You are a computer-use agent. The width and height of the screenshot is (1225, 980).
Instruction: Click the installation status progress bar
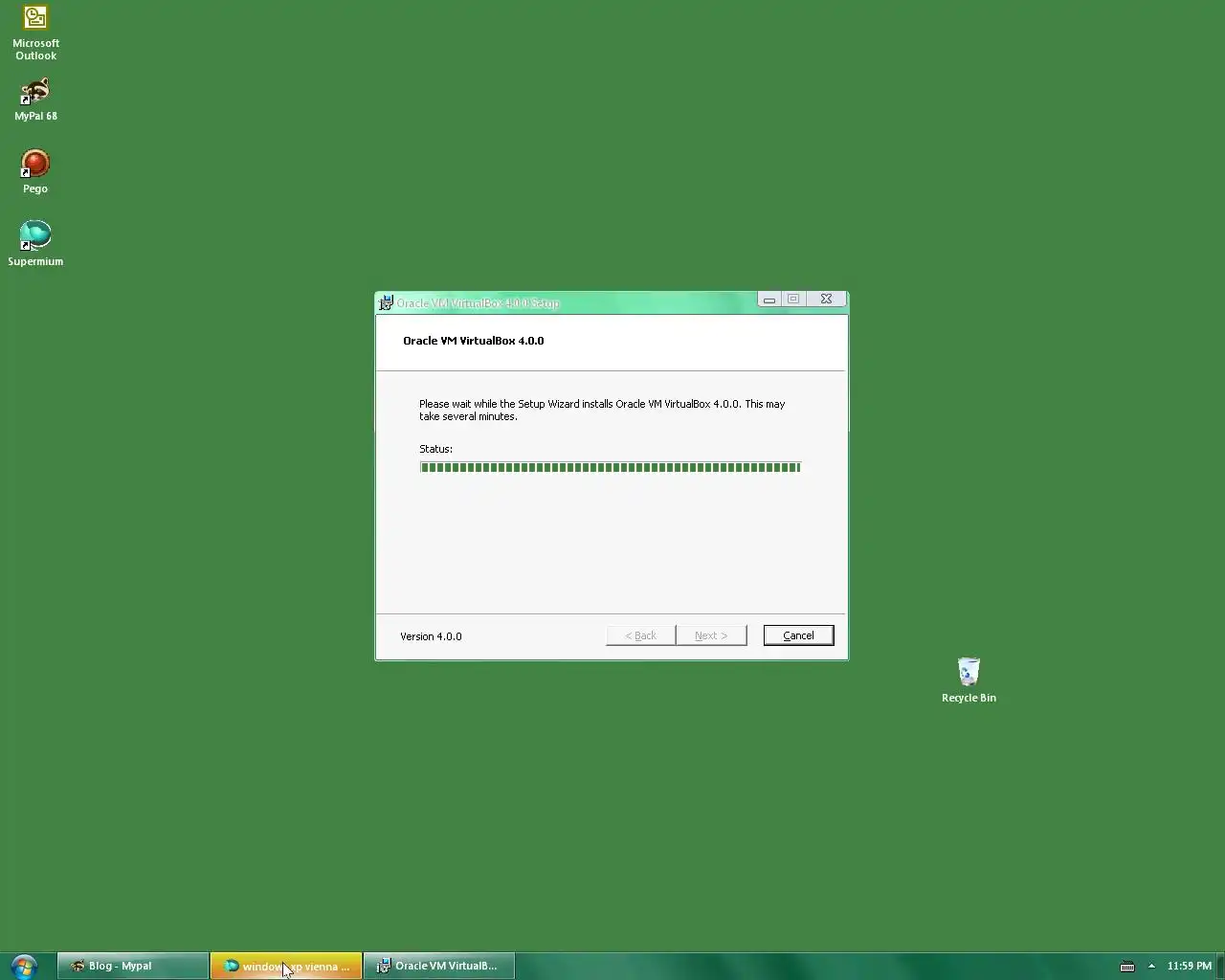pos(610,467)
